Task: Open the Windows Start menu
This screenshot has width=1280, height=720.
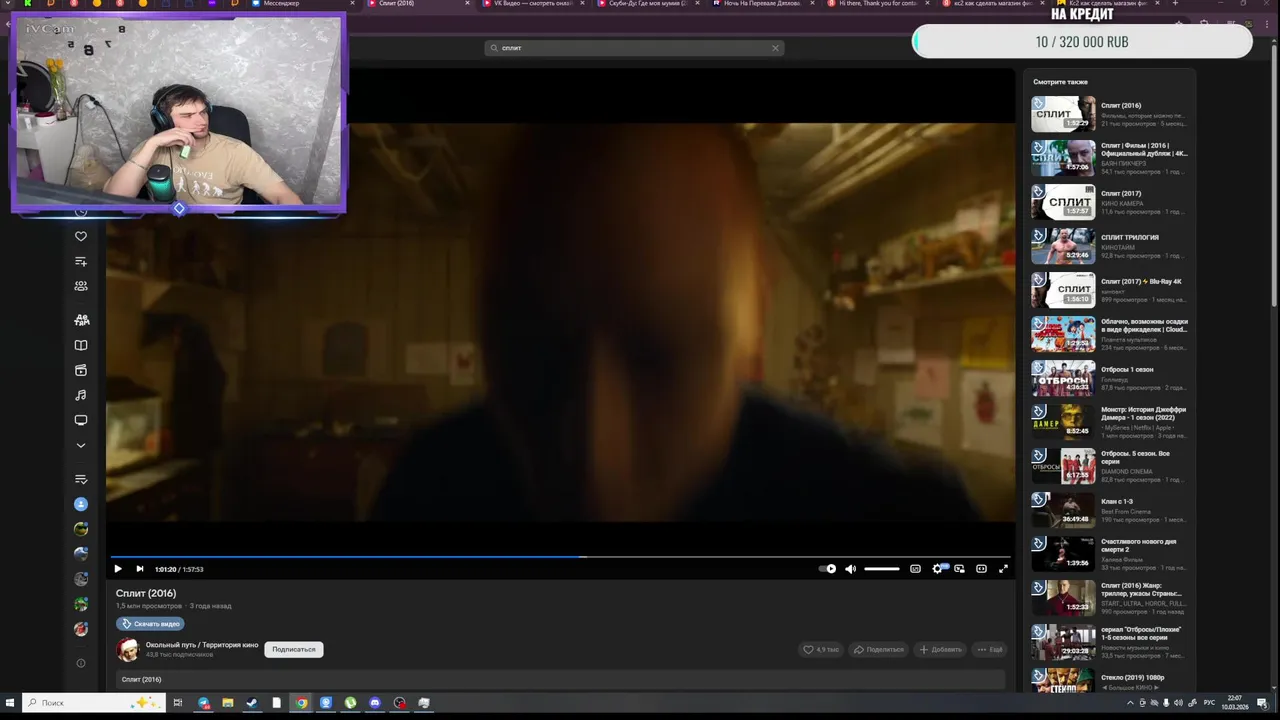Action: click(9, 703)
